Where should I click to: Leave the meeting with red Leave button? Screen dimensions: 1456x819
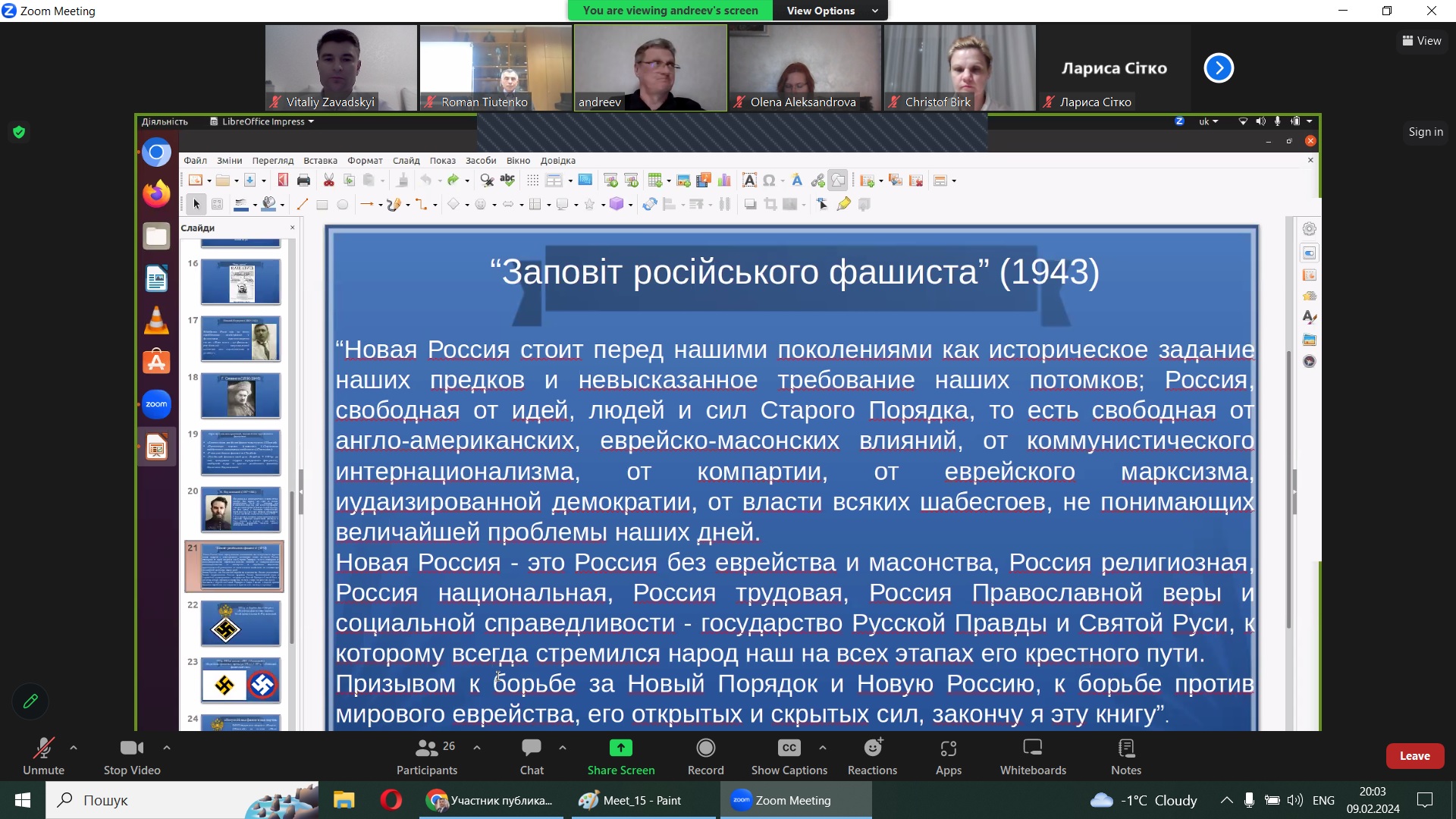tap(1414, 756)
